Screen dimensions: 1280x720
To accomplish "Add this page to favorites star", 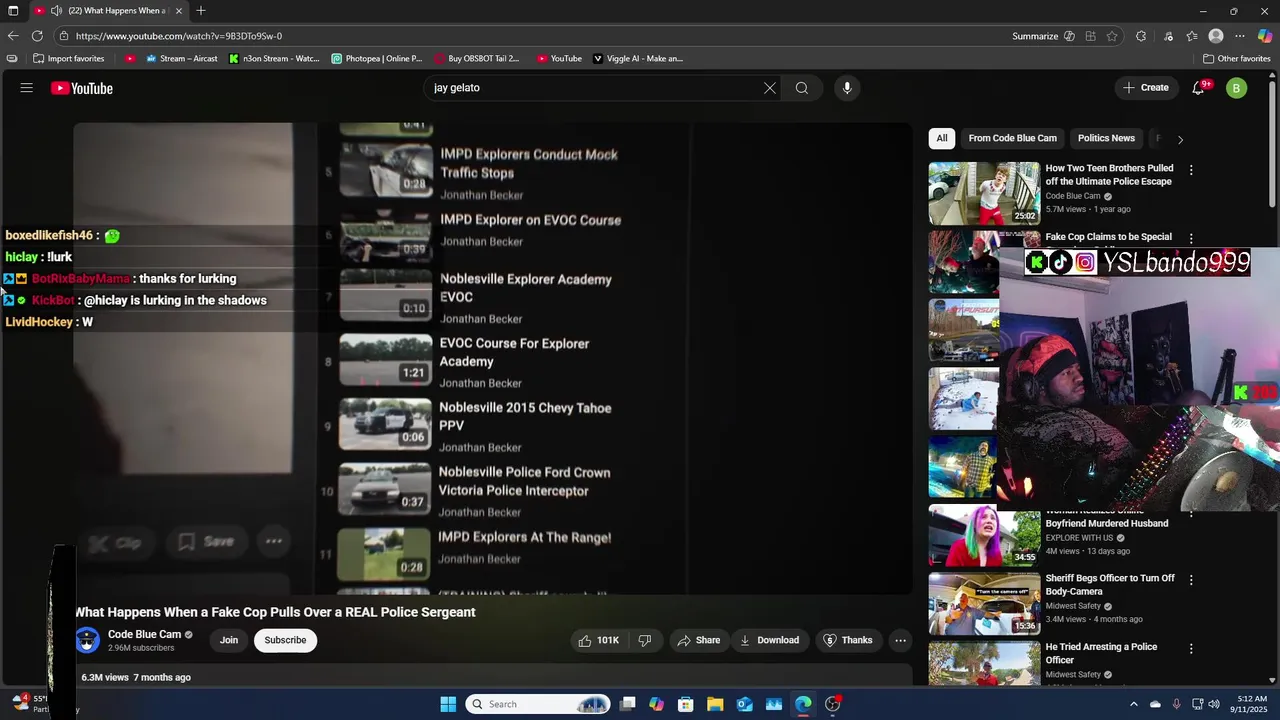I will click(1112, 36).
